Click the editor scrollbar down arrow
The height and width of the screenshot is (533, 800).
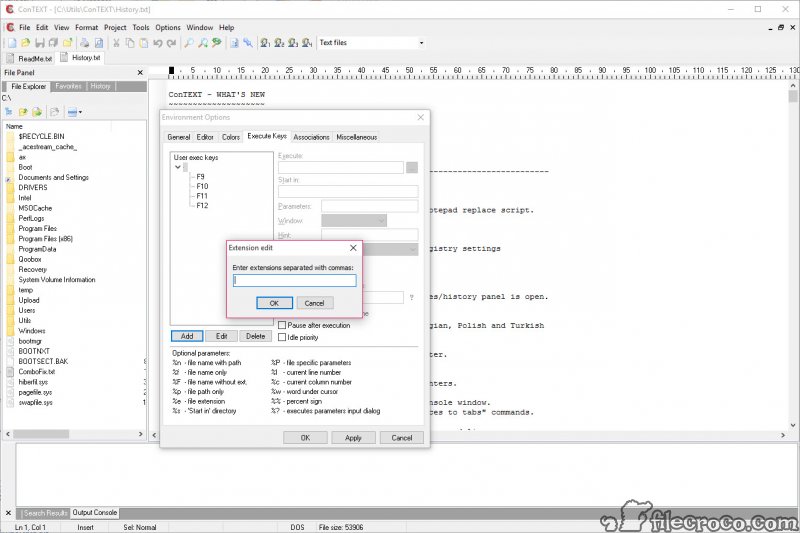pyautogui.click(x=792, y=425)
